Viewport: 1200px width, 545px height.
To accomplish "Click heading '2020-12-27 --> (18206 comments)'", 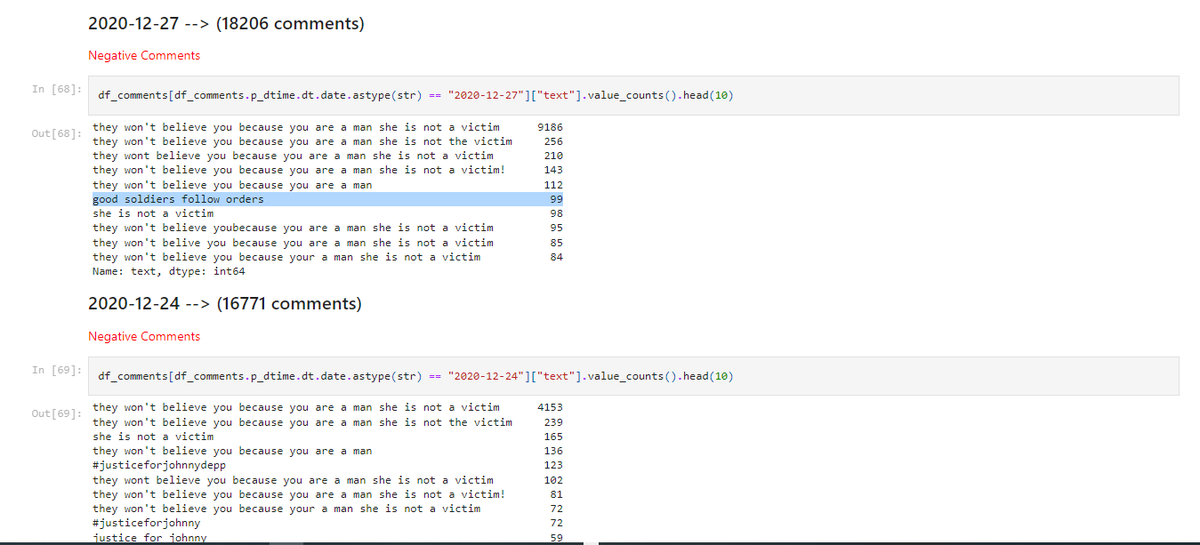I will tap(226, 23).
